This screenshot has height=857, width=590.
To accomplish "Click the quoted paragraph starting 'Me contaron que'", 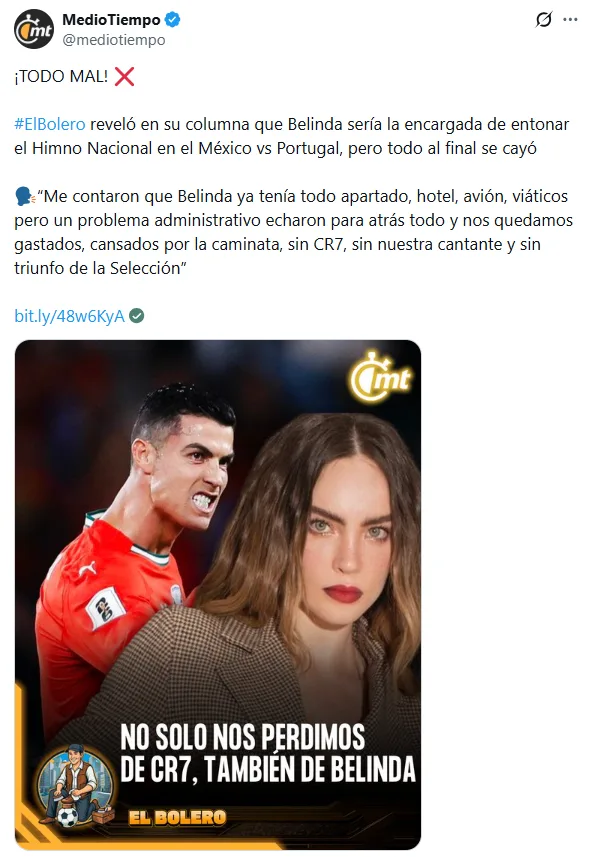I will click(294, 232).
